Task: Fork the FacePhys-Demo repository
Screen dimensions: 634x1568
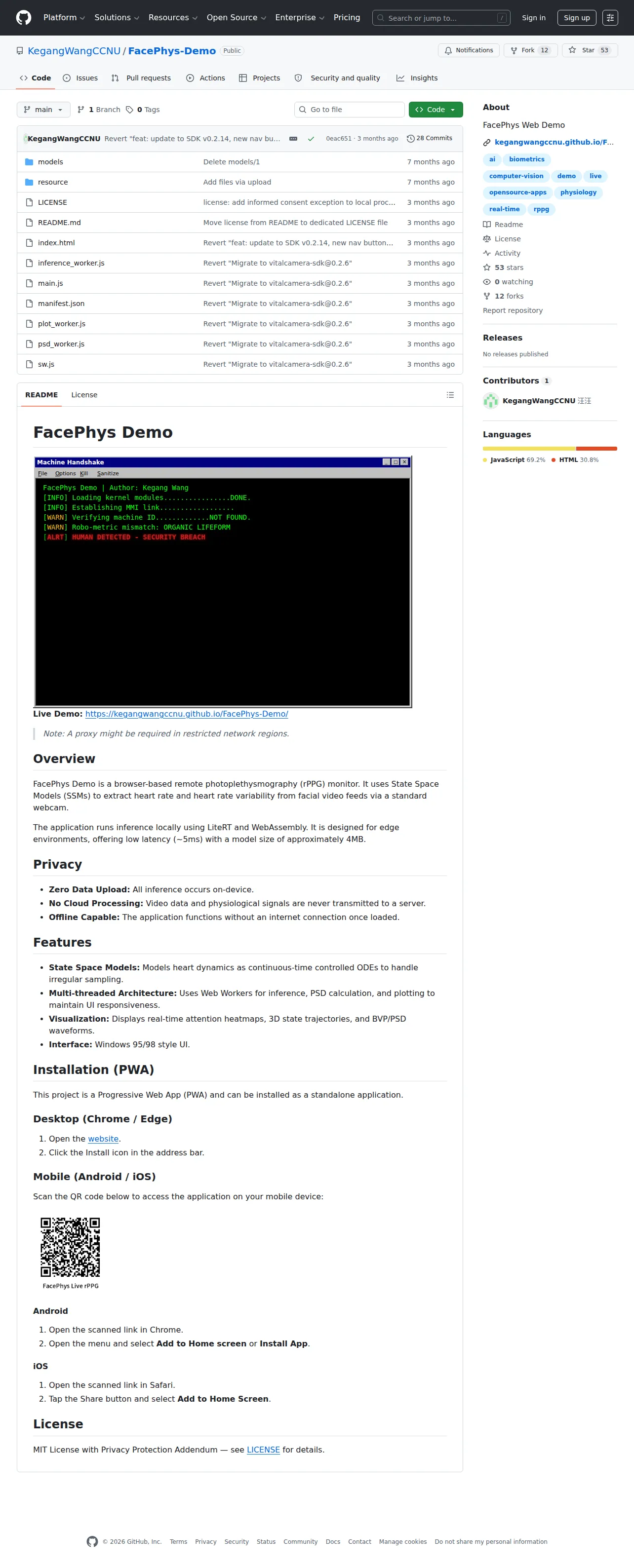Action: click(x=529, y=50)
